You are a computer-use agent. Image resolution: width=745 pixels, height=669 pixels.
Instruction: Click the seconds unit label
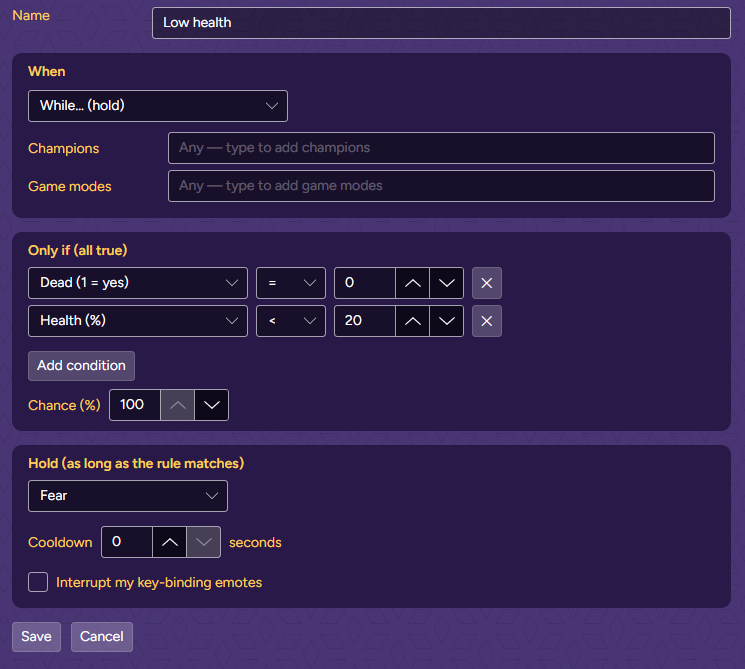pos(255,542)
